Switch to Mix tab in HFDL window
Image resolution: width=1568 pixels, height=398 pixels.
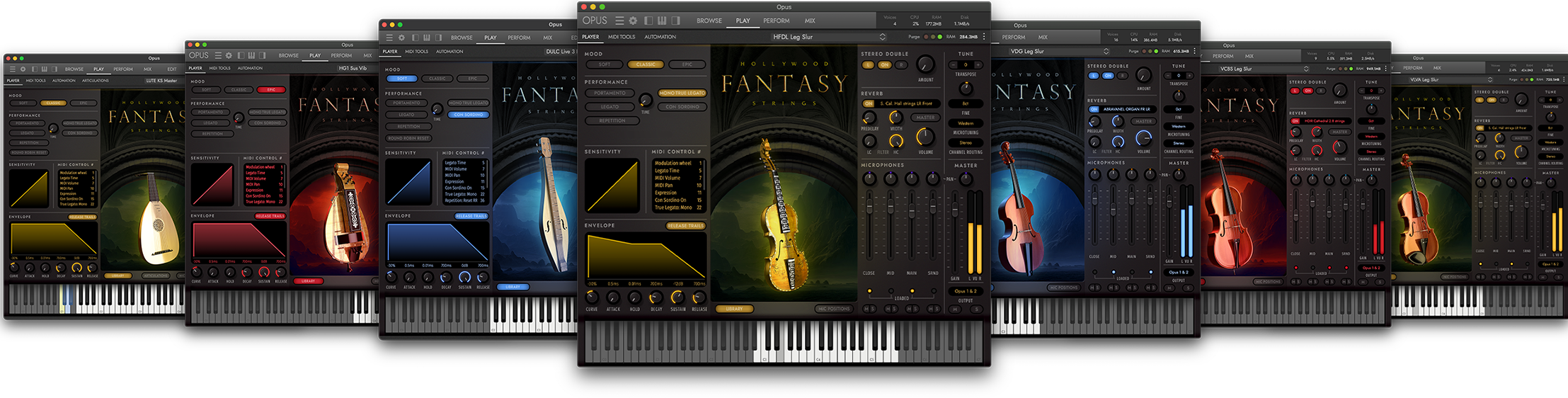[810, 21]
